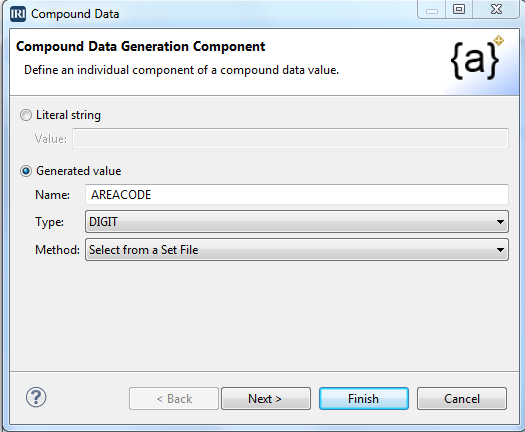Click the Generated value label text
Image resolution: width=525 pixels, height=432 pixels.
(x=79, y=171)
